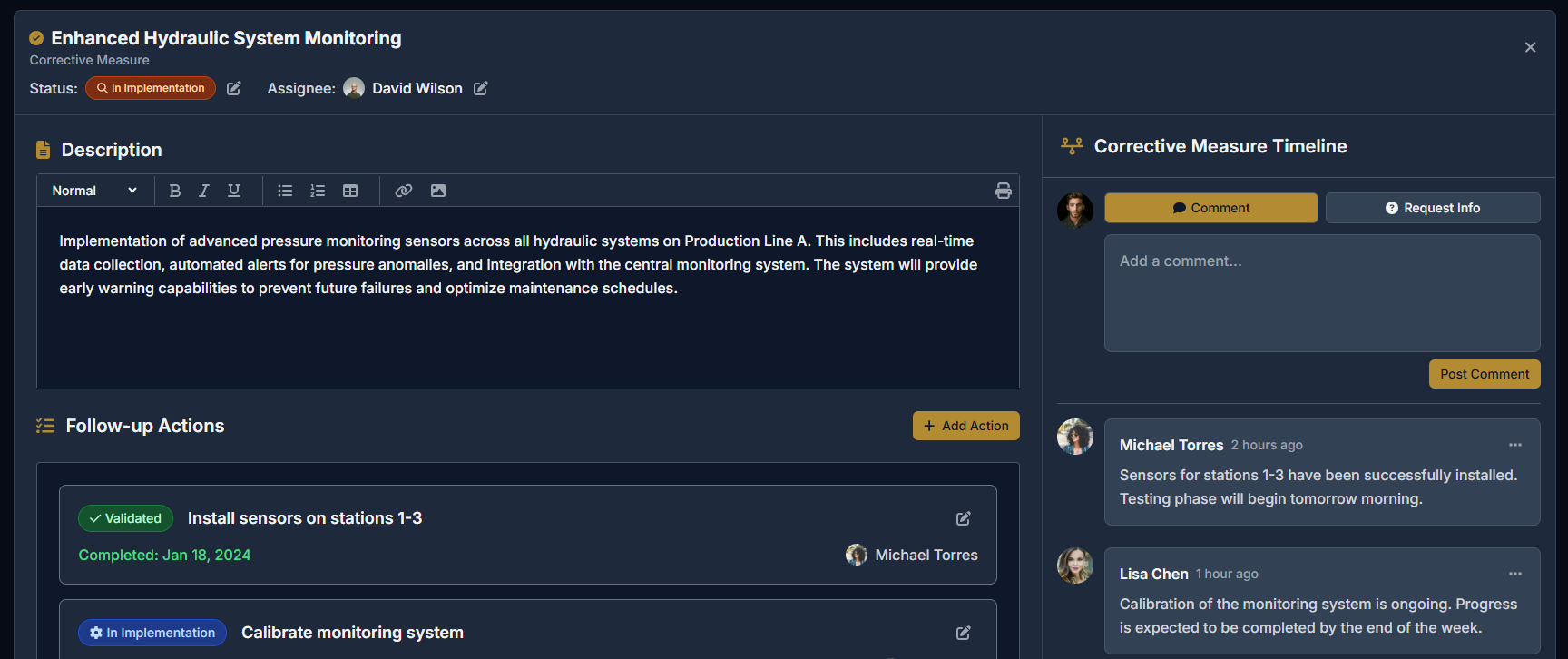Image resolution: width=1568 pixels, height=659 pixels.
Task: Open options menu on Lisa Chen comment
Action: click(1515, 574)
